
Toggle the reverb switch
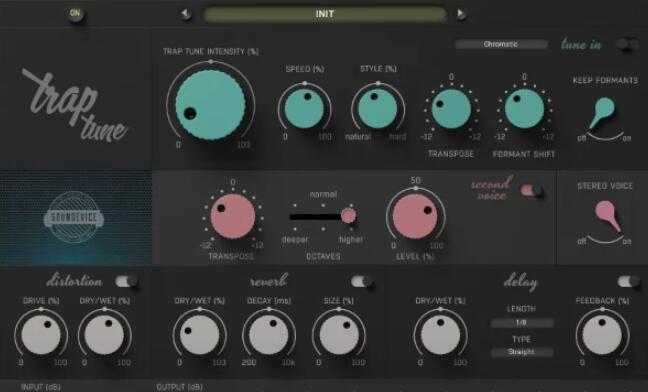[x=362, y=282]
